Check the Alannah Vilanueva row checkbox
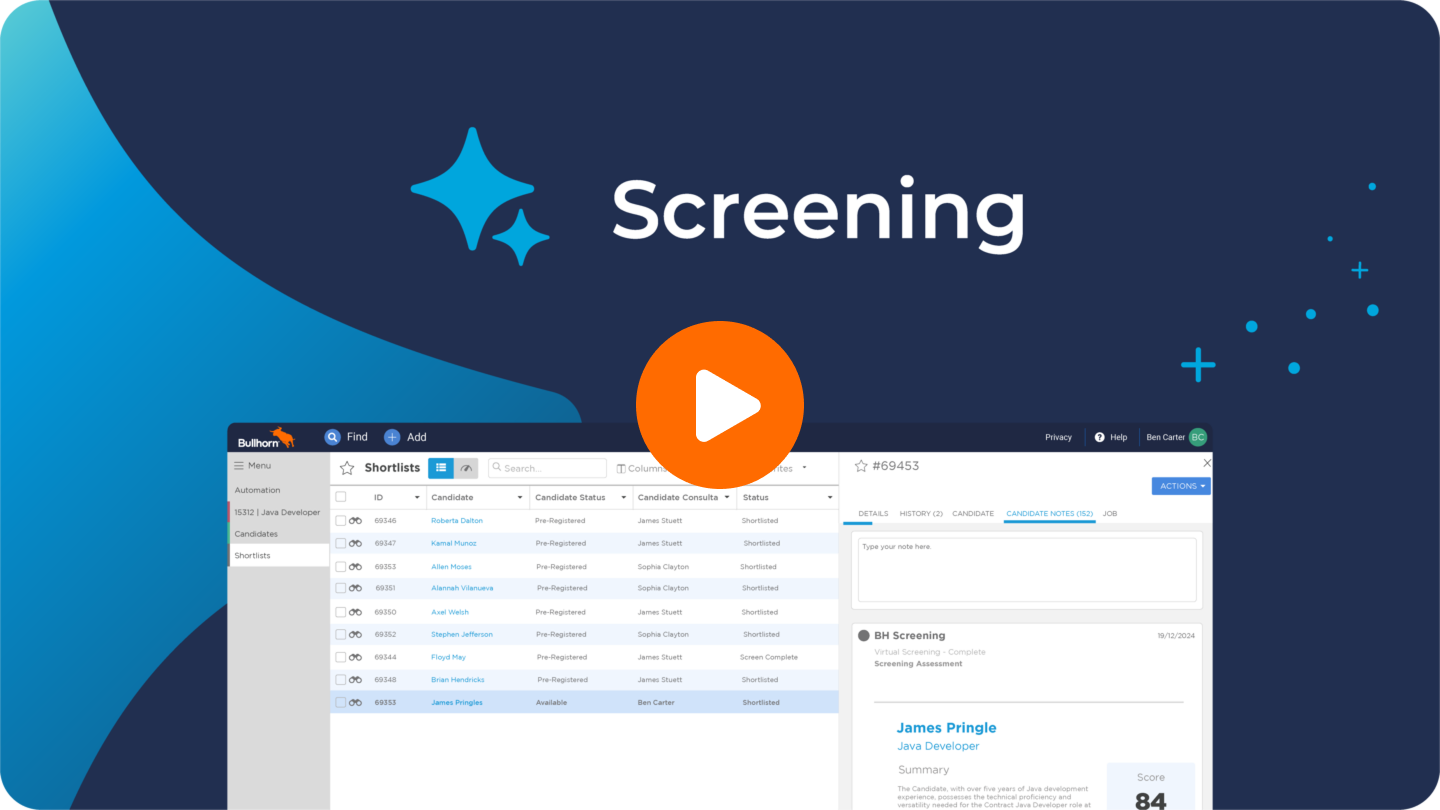The image size is (1440, 810). 341,589
